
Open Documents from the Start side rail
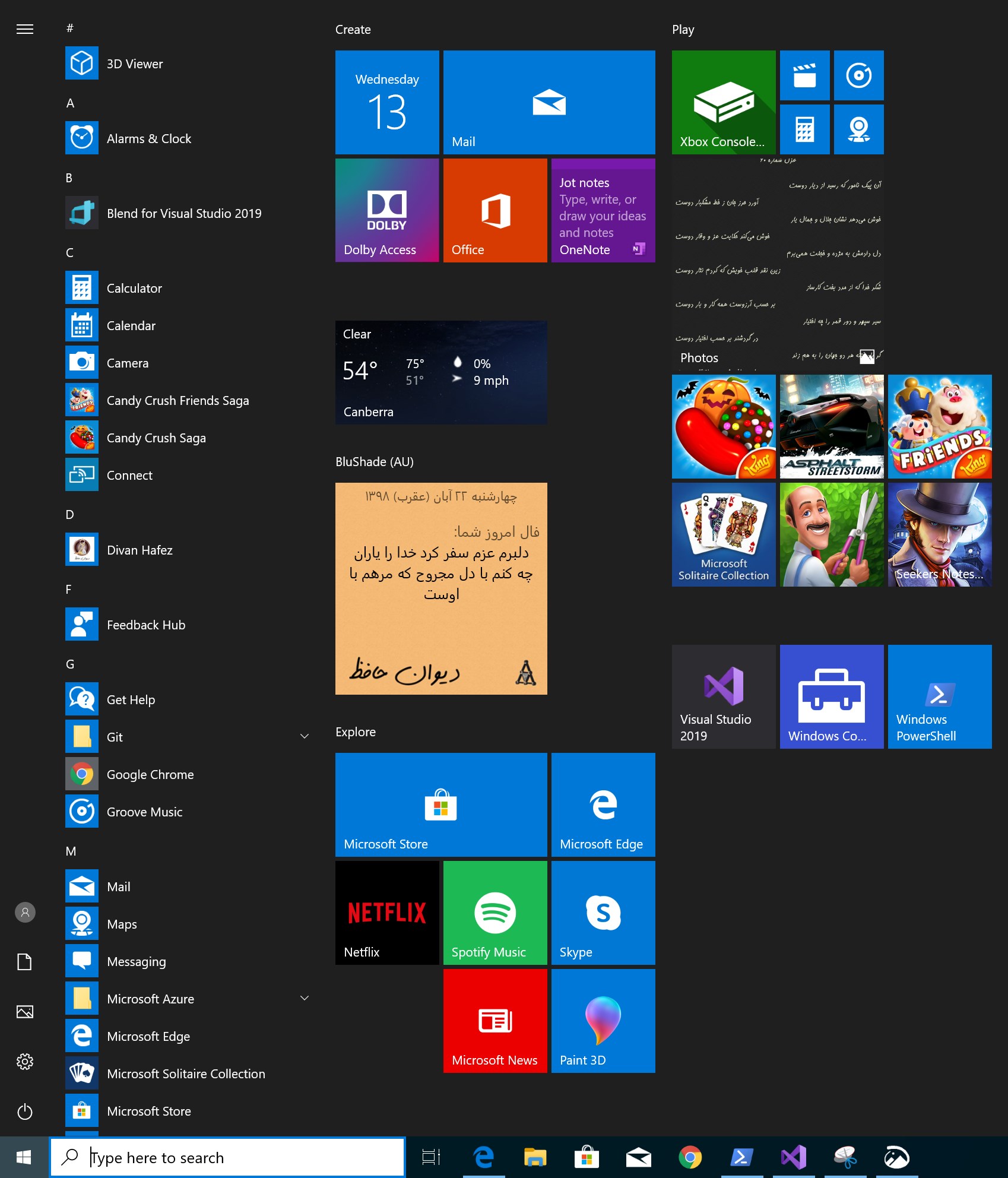click(x=25, y=962)
